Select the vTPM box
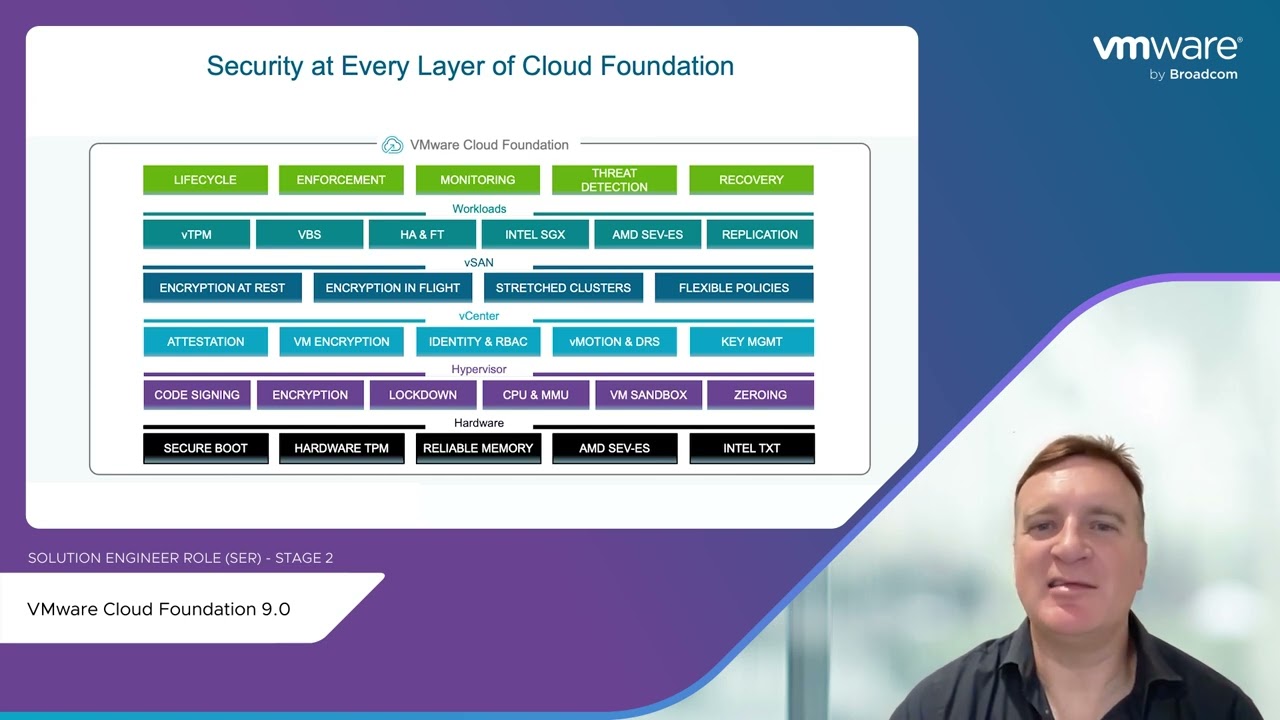This screenshot has width=1280, height=720. (196, 234)
